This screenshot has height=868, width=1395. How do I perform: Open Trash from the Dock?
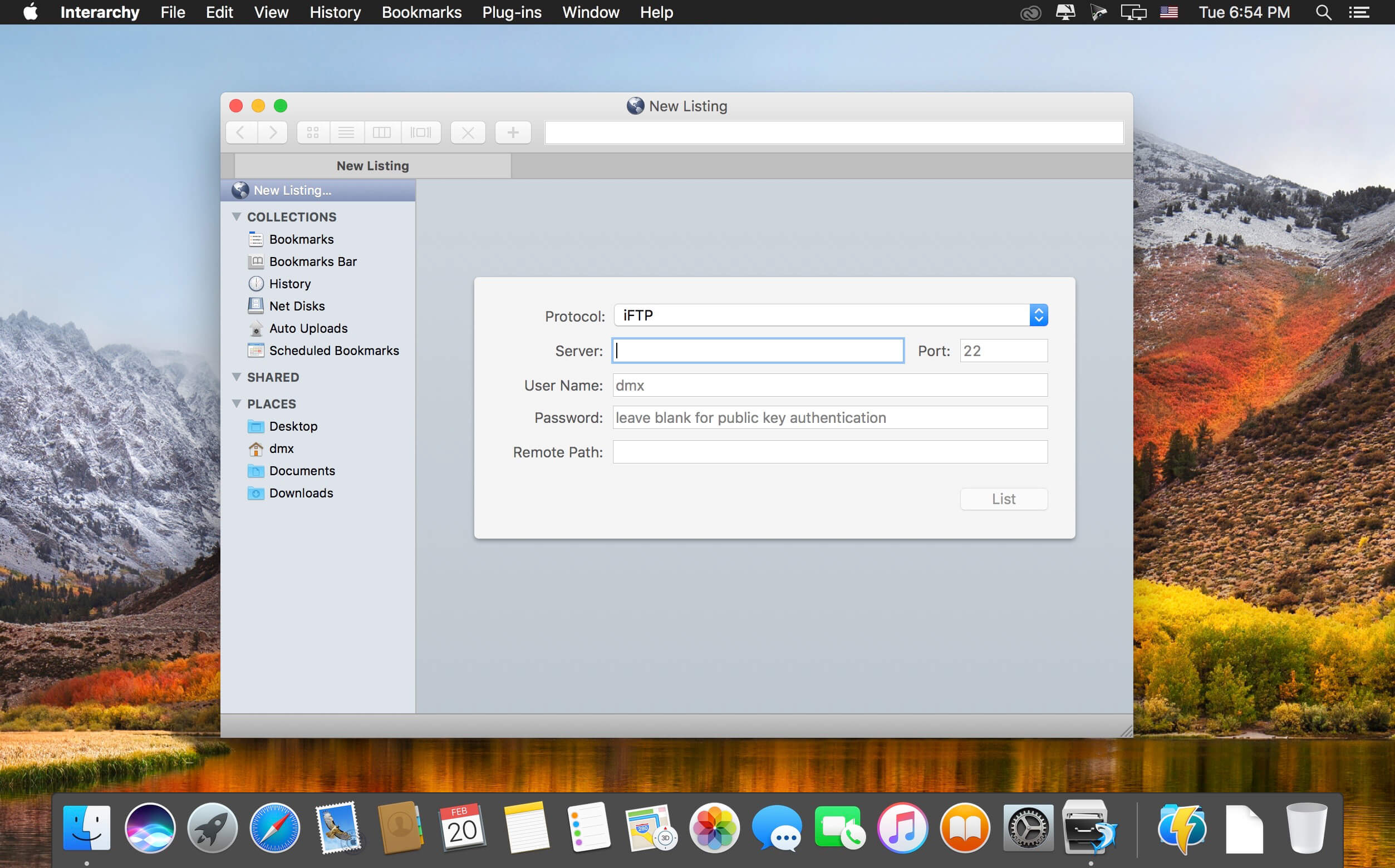point(1306,828)
